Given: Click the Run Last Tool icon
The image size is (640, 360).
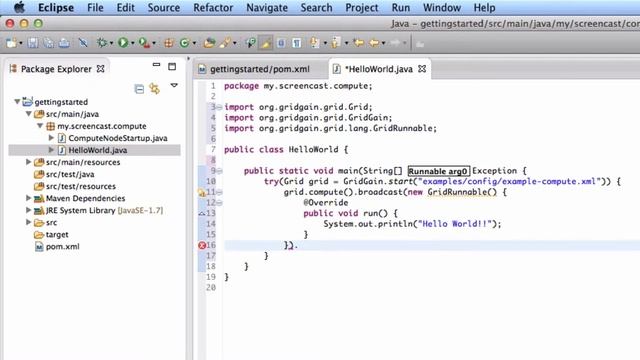Looking at the screenshot, I should coord(144,43).
